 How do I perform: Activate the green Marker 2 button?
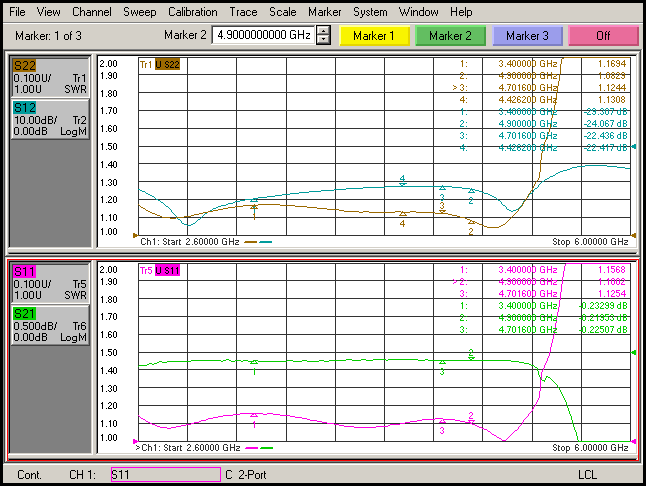(451, 36)
